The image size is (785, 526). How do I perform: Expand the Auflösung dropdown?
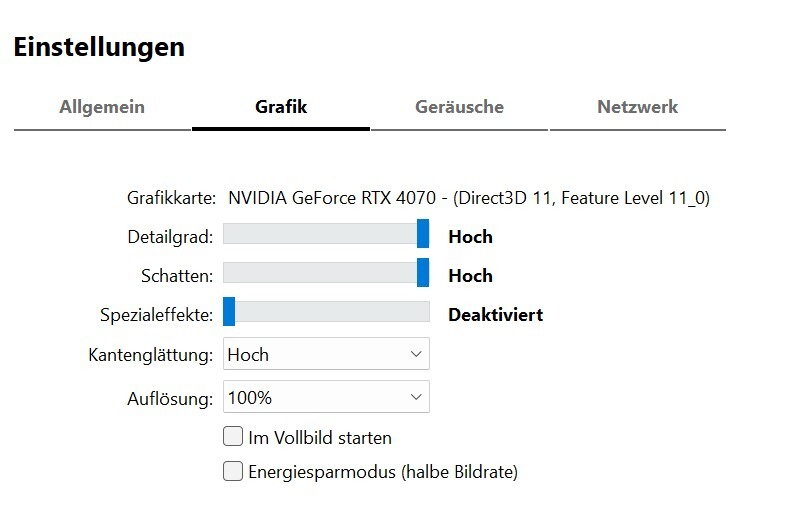click(x=326, y=397)
